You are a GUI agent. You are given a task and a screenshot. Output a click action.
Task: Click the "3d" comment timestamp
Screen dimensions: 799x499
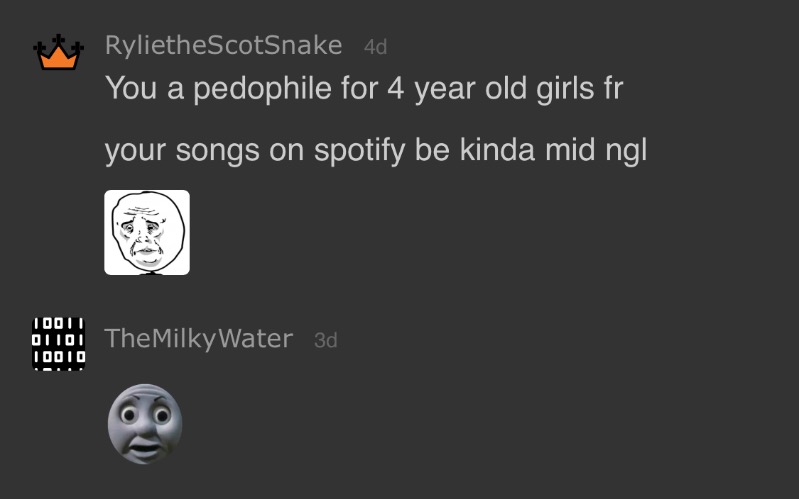click(x=326, y=340)
